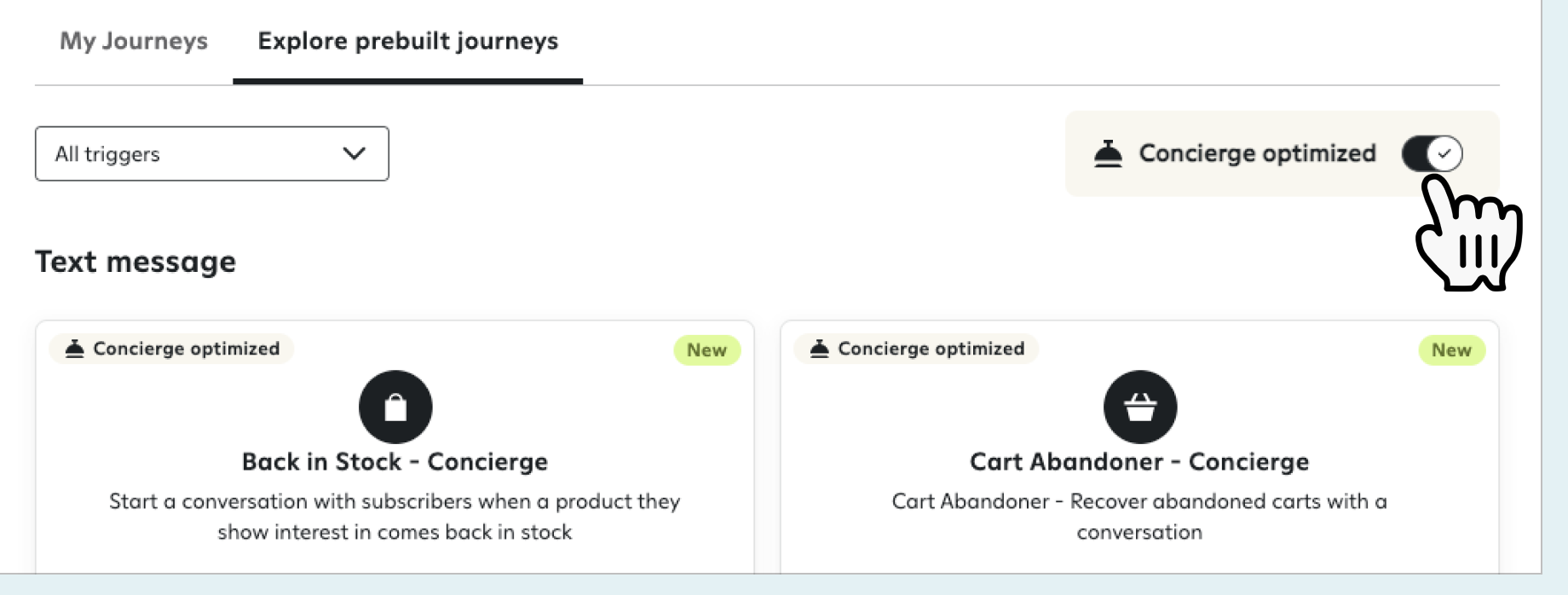Click the Concierge optimized label next to the toggle
This screenshot has height=595, width=1568.
click(x=1257, y=153)
